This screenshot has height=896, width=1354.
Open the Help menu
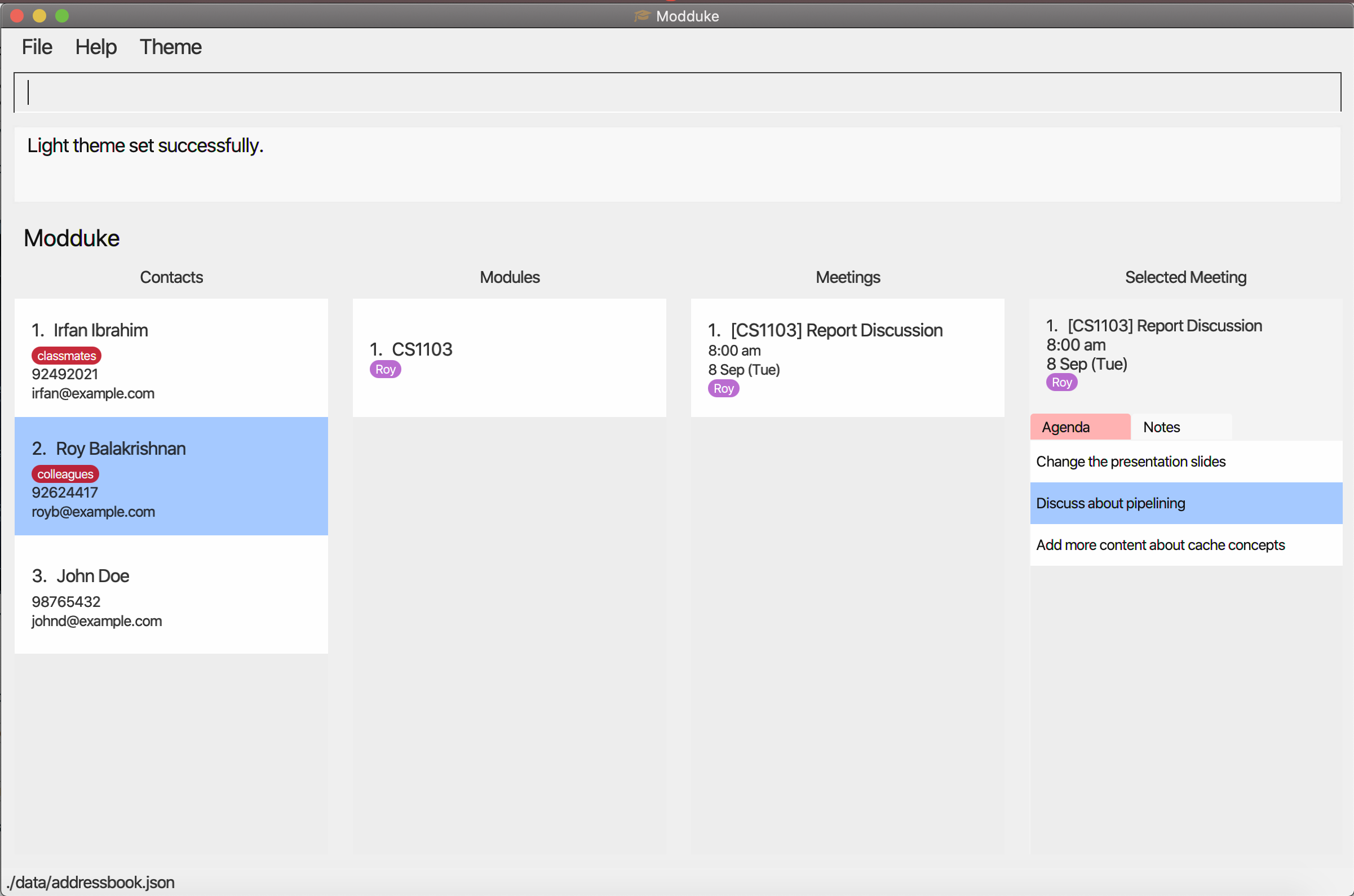(95, 47)
